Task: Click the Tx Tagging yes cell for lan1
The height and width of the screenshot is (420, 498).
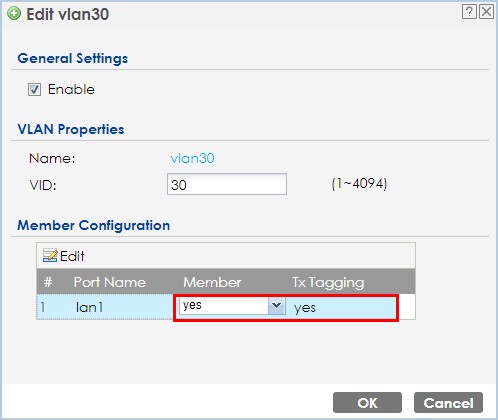Action: [x=305, y=308]
